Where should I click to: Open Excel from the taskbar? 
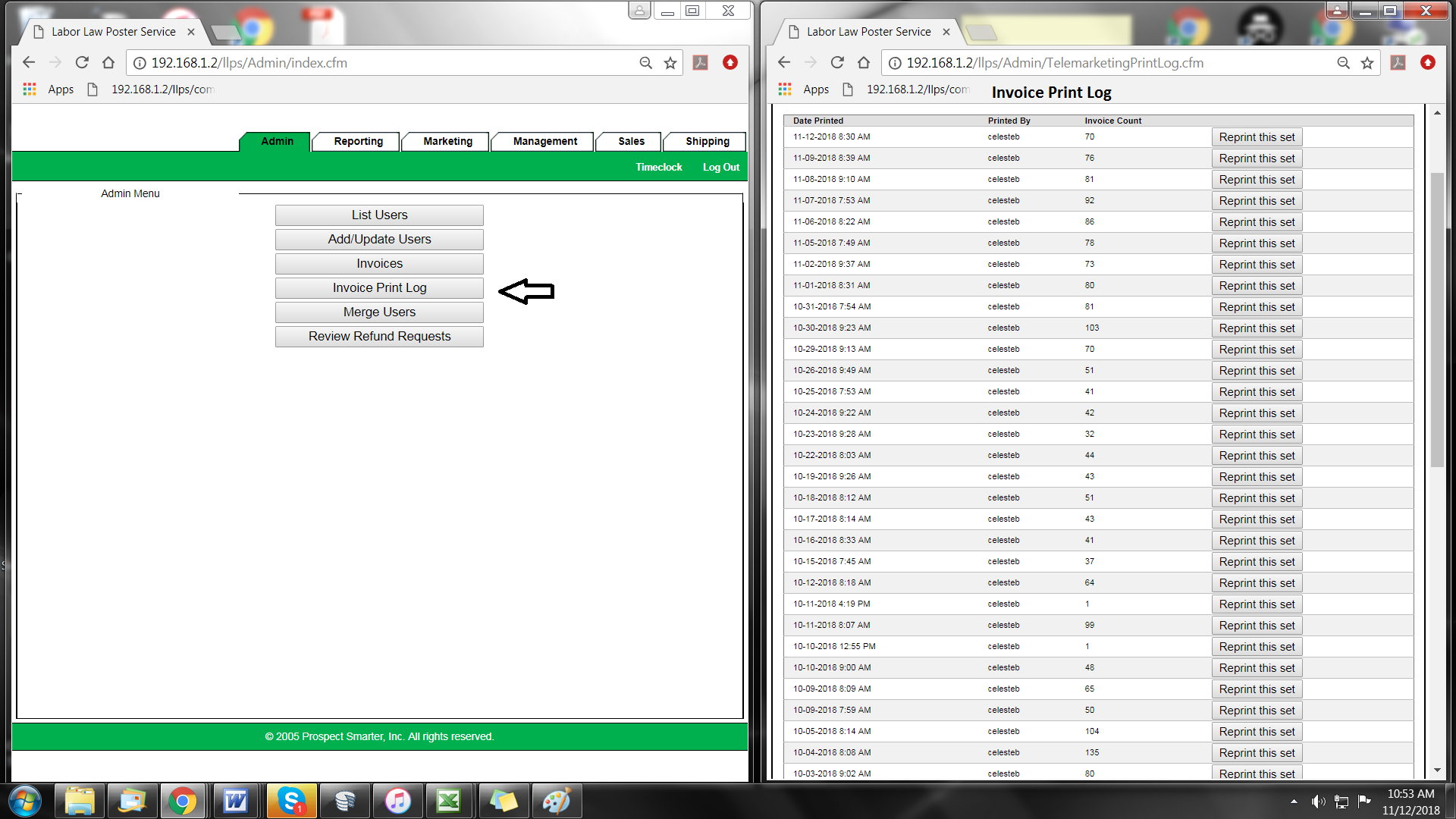tap(449, 801)
